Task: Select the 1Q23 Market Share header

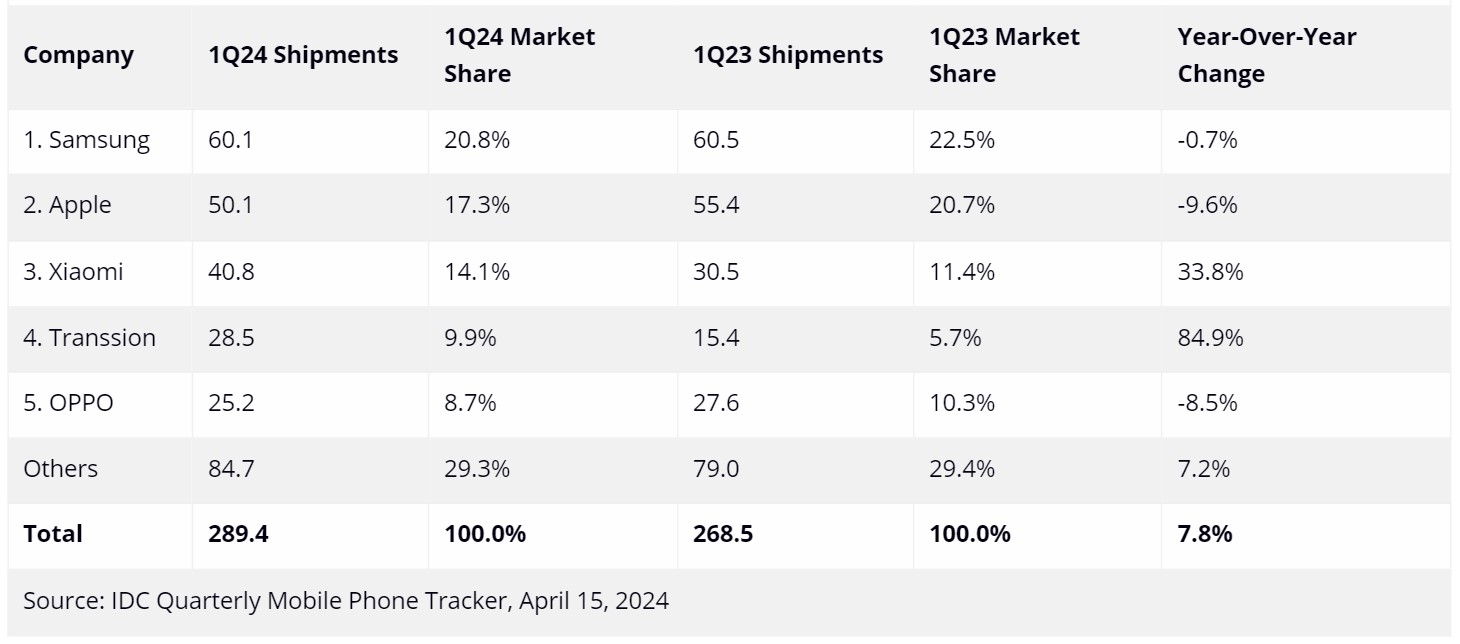Action: 1004,55
